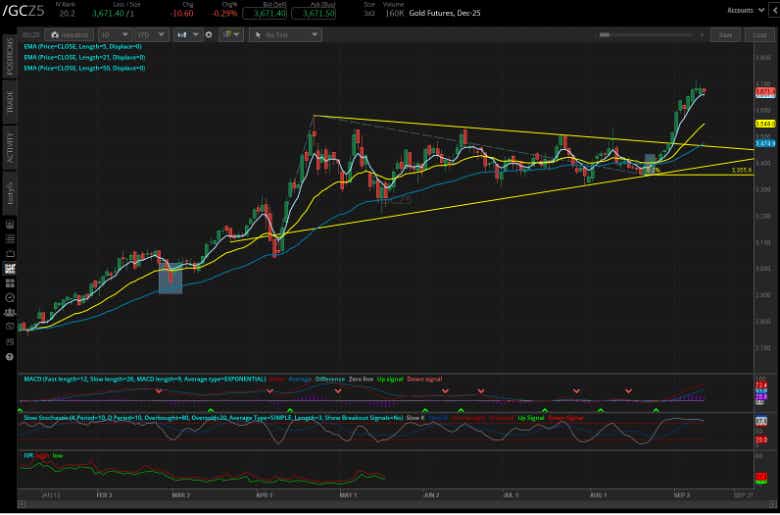780x515 pixels.
Task: Click the gauge dial sidebar icon
Action: click(x=9, y=298)
